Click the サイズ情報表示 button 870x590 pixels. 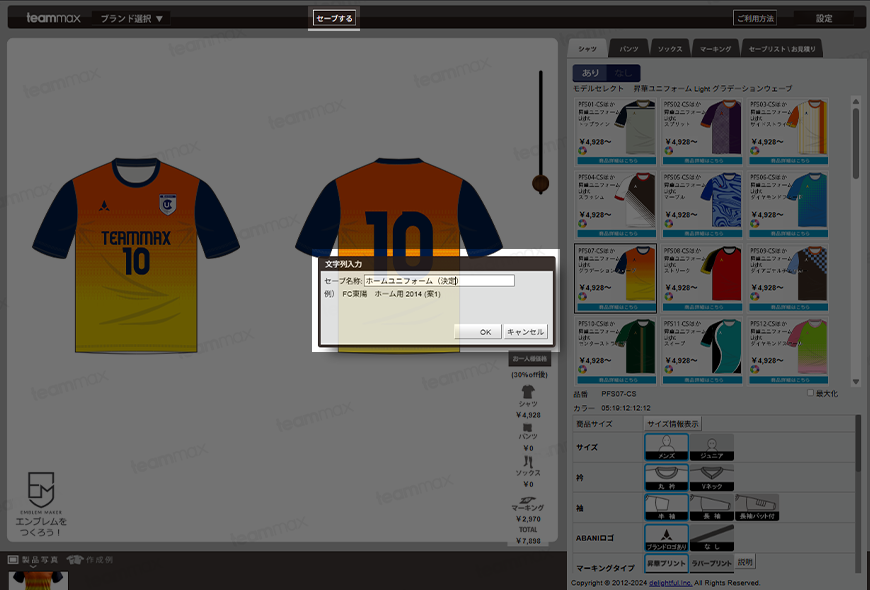[x=672, y=424]
